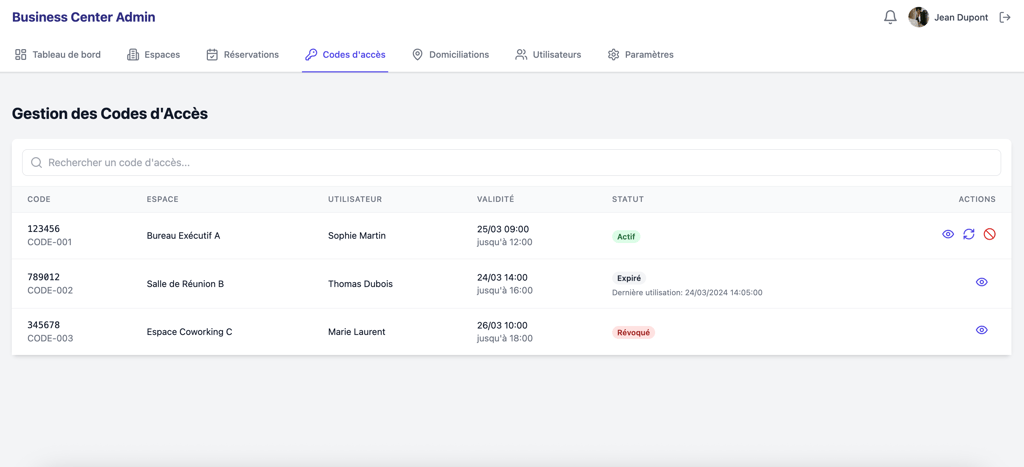Show code 789012 using the eye icon
The image size is (1024, 467).
(x=982, y=282)
